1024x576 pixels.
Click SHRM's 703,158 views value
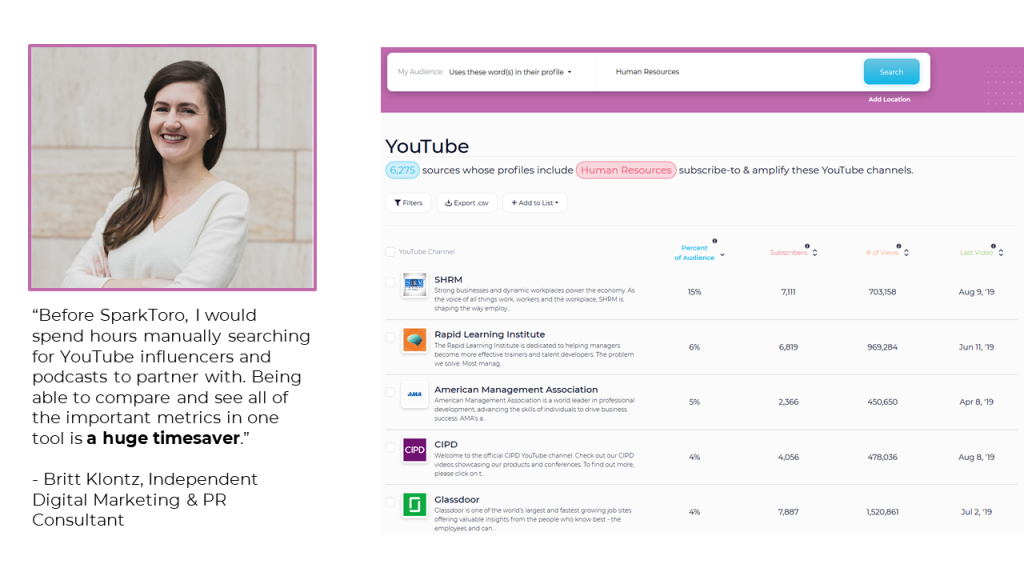(x=882, y=292)
